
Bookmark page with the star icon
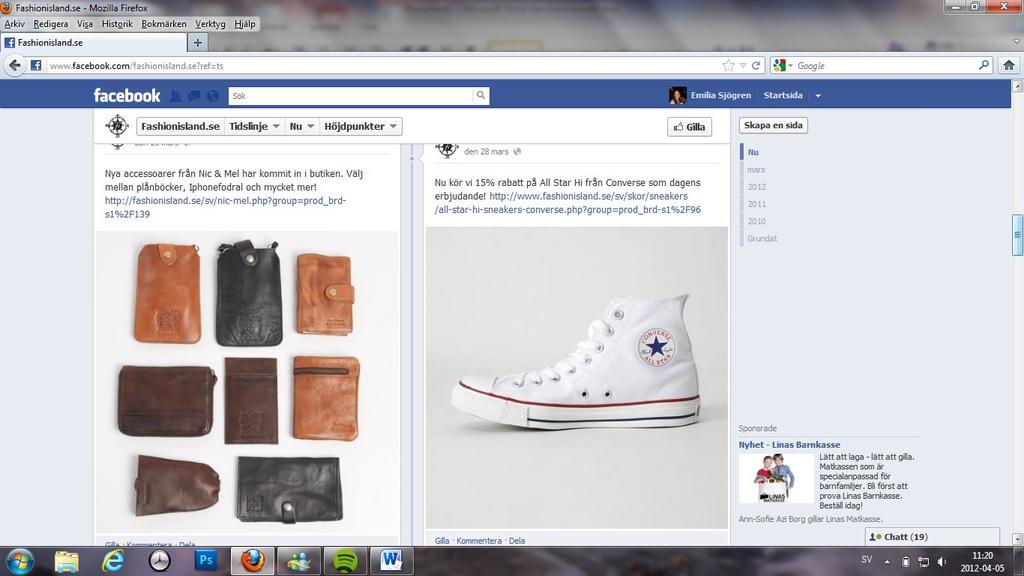tap(728, 65)
